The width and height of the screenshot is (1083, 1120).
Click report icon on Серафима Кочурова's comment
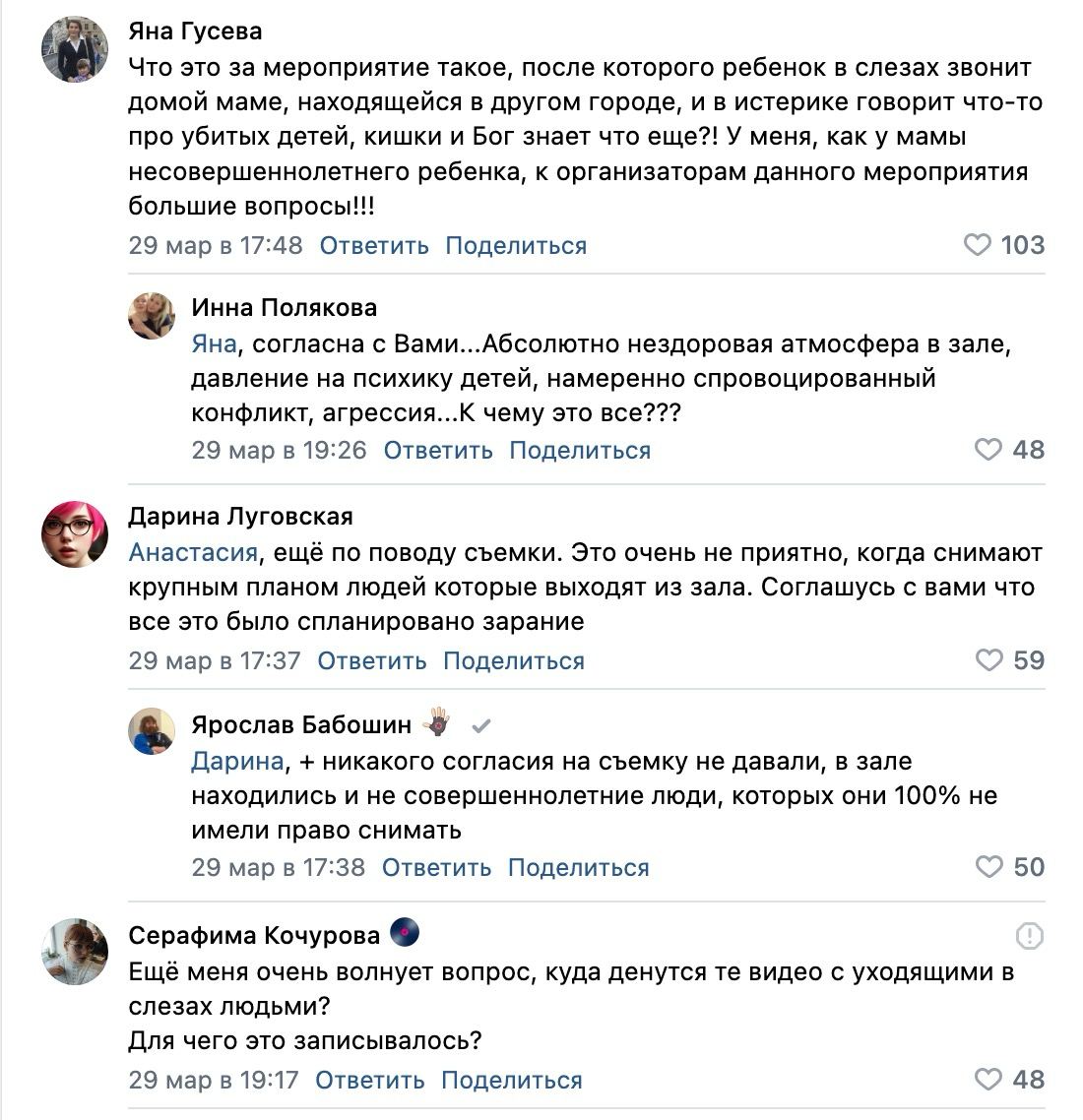pos(1029,935)
